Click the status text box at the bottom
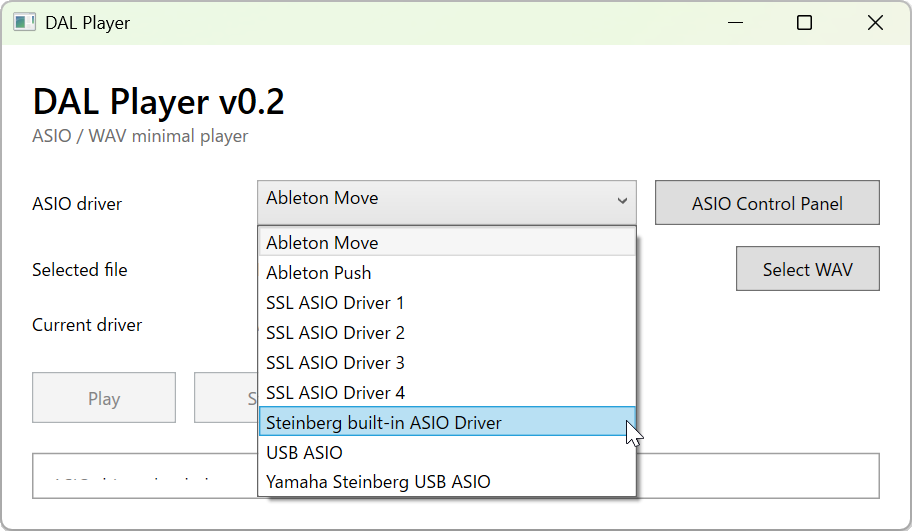The height and width of the screenshot is (531, 912). click(x=455, y=476)
